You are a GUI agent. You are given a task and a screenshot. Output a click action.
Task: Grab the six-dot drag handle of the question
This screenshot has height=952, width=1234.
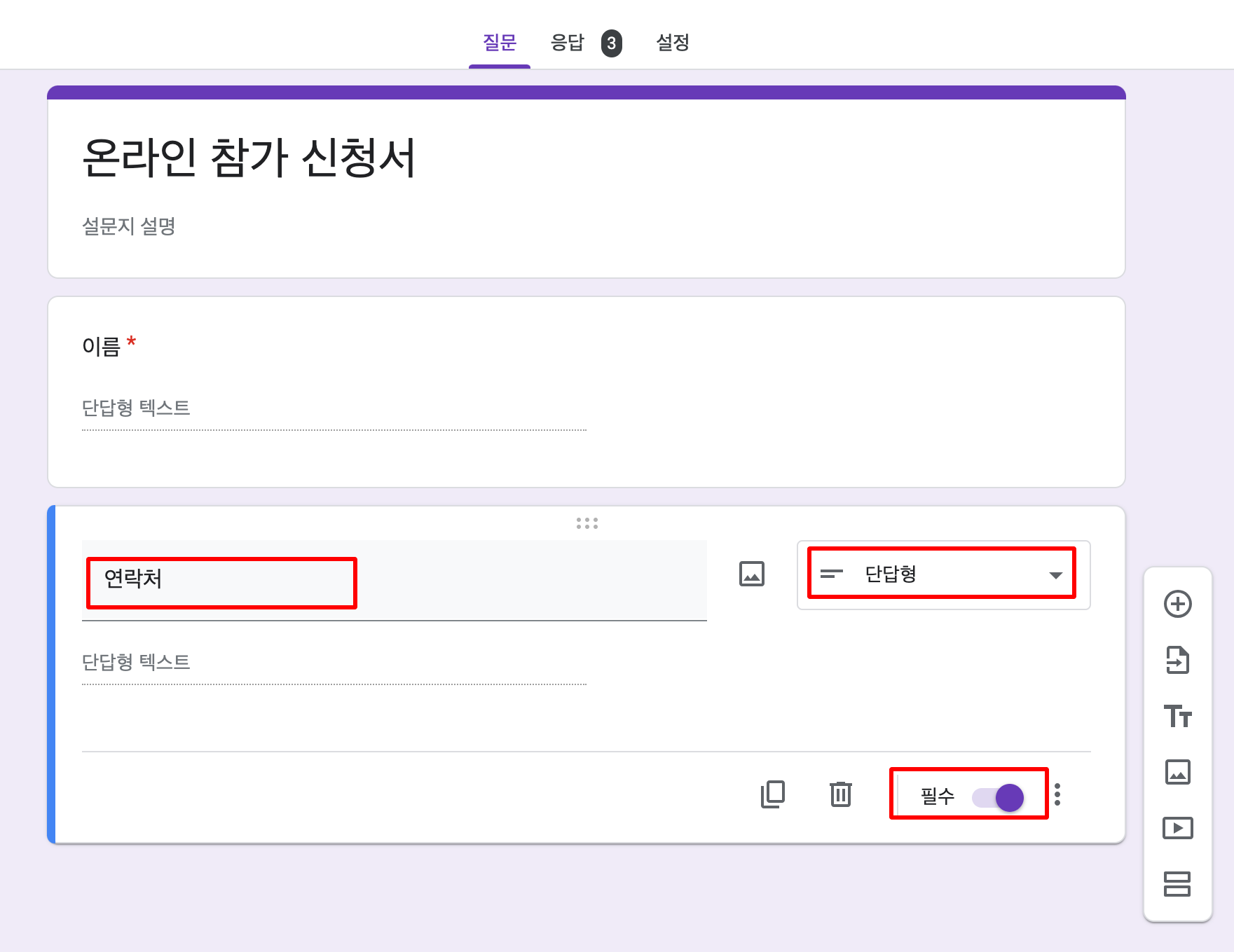[x=587, y=523]
